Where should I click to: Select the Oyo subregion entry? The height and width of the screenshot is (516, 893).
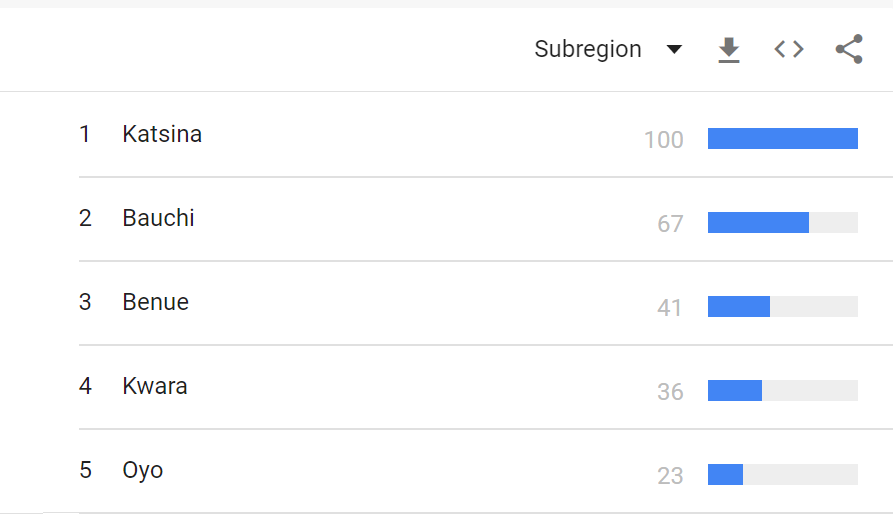tap(143, 470)
